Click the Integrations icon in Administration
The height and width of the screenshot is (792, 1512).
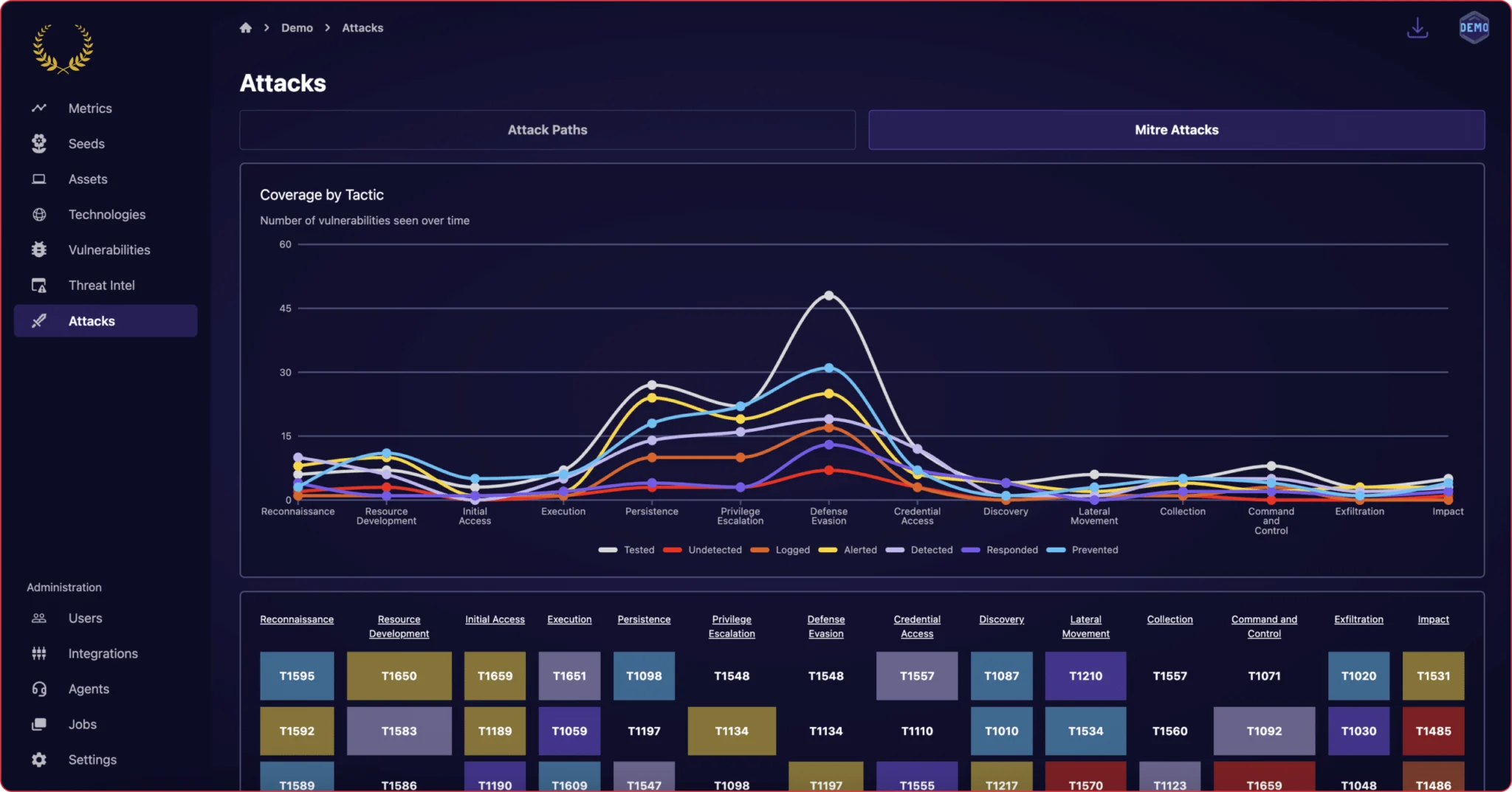coord(39,654)
